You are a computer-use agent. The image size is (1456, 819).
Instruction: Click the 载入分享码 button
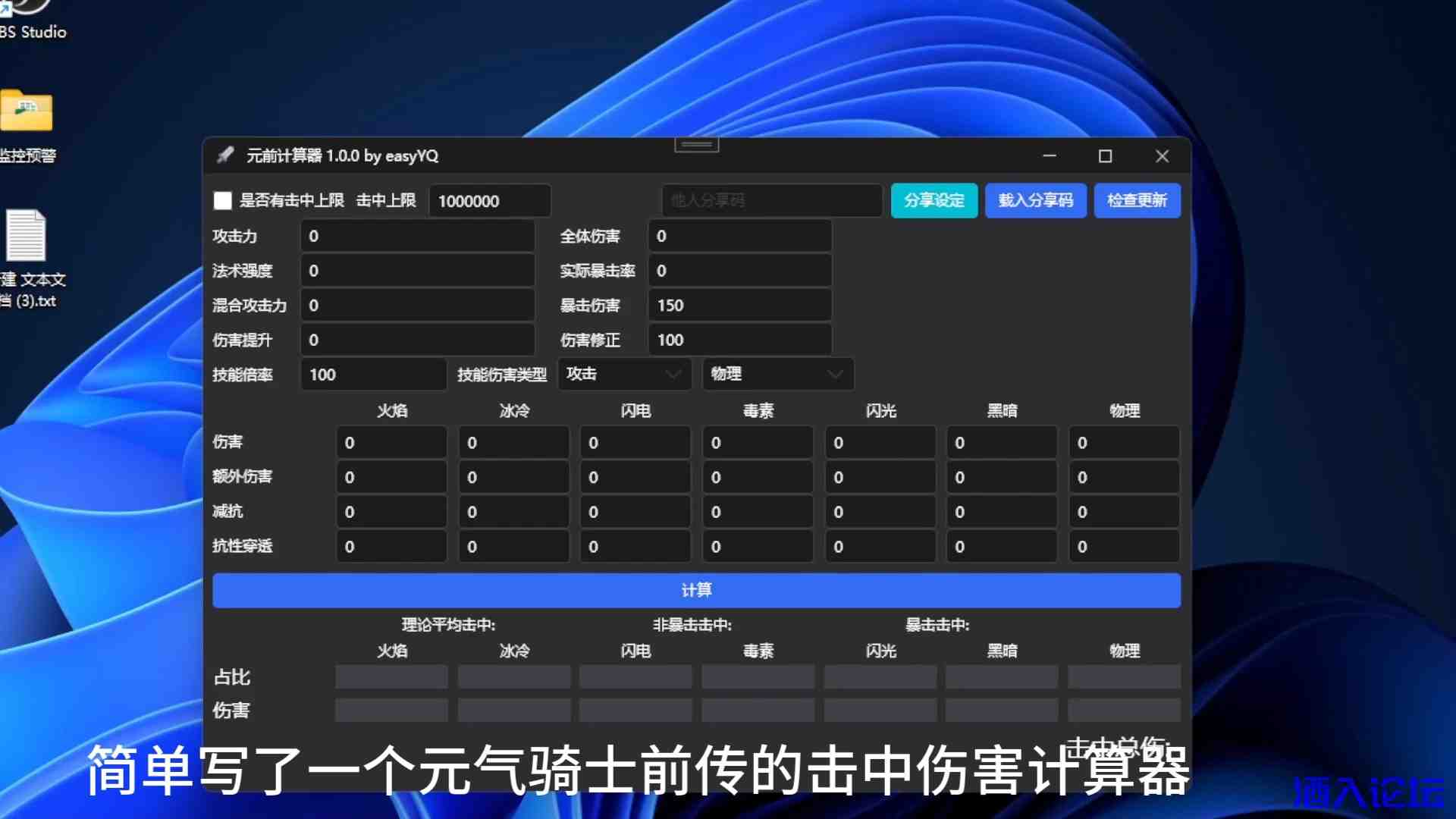click(x=1035, y=201)
